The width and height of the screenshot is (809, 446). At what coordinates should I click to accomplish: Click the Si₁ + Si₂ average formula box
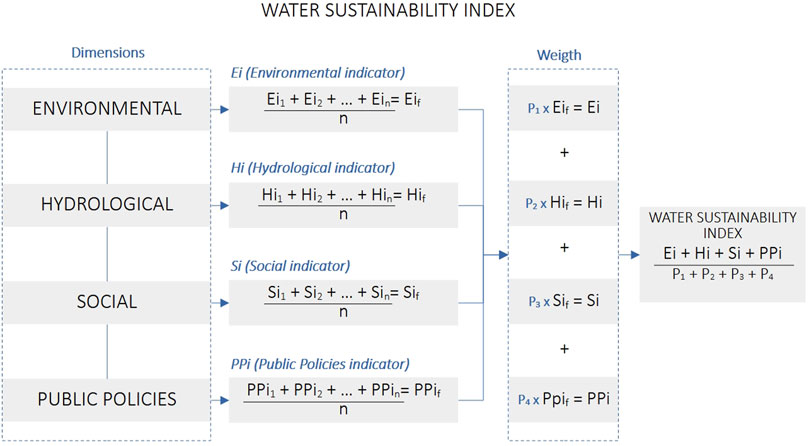point(344,301)
